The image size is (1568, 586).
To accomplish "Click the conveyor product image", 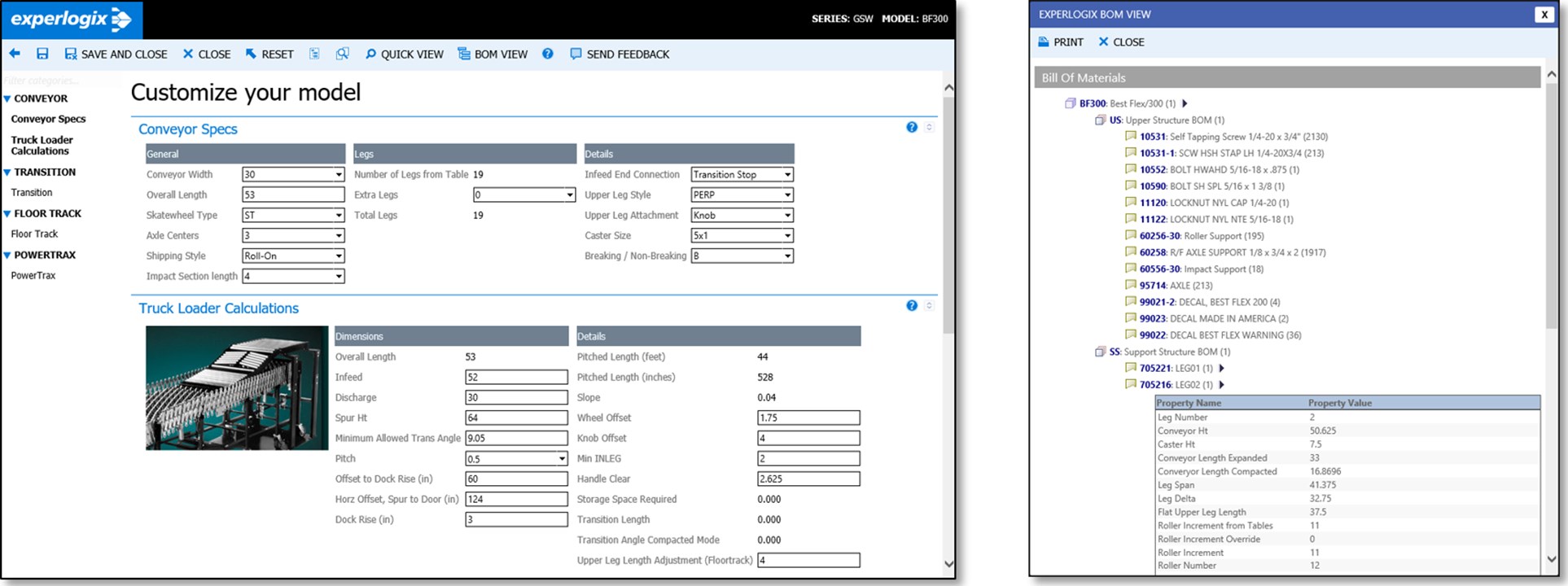I will click(x=237, y=387).
